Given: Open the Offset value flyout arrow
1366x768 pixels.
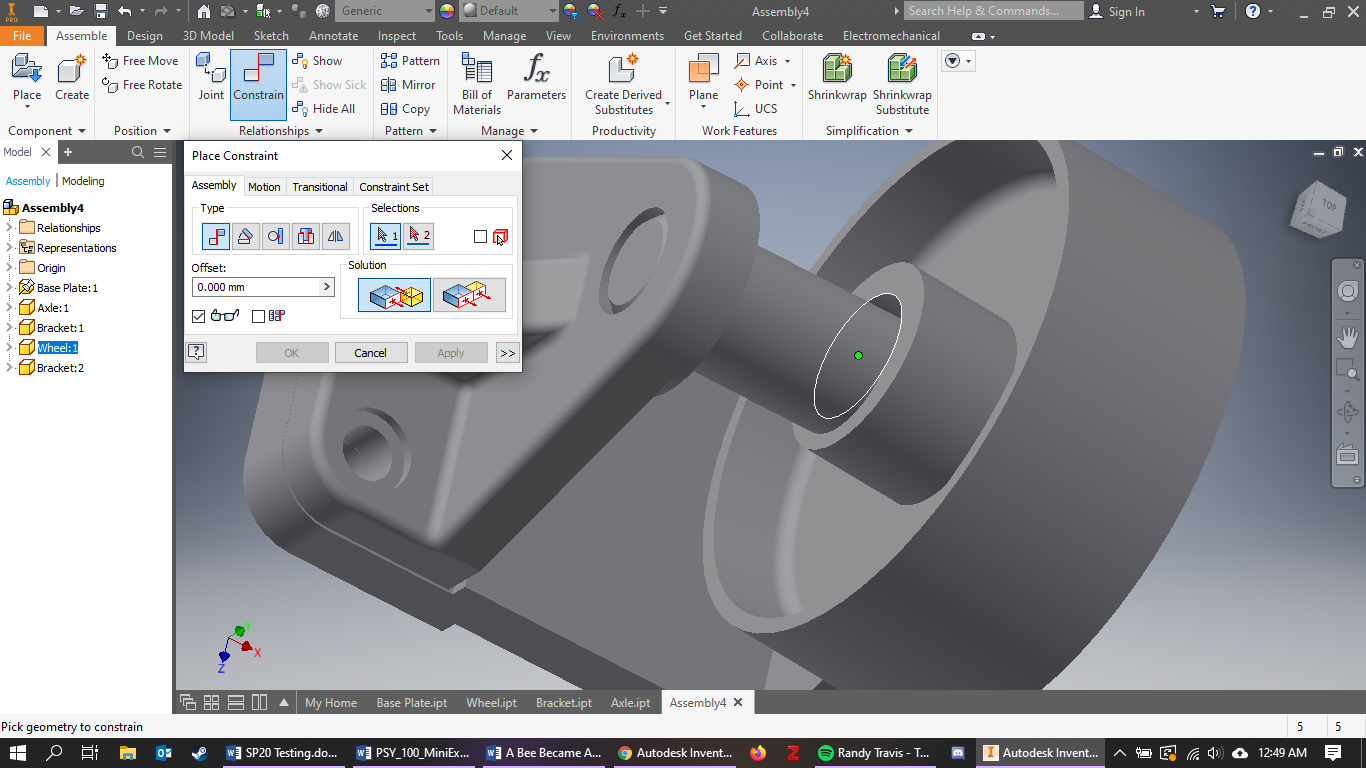Looking at the screenshot, I should (326, 287).
